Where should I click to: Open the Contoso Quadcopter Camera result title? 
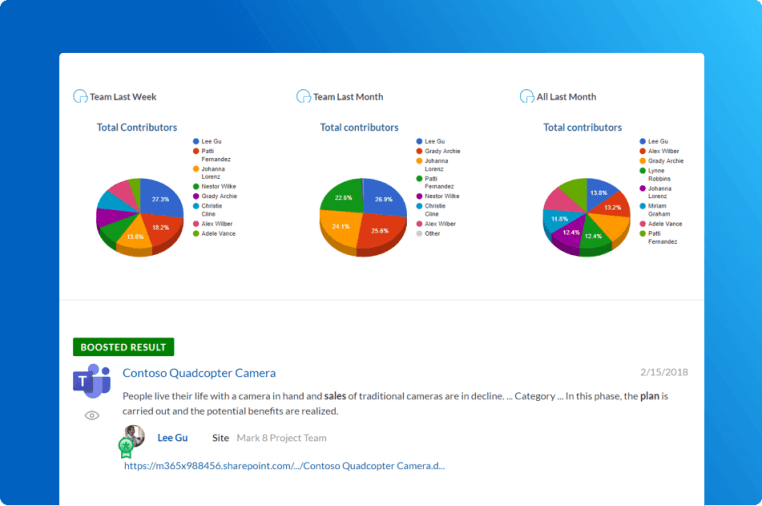coord(199,373)
